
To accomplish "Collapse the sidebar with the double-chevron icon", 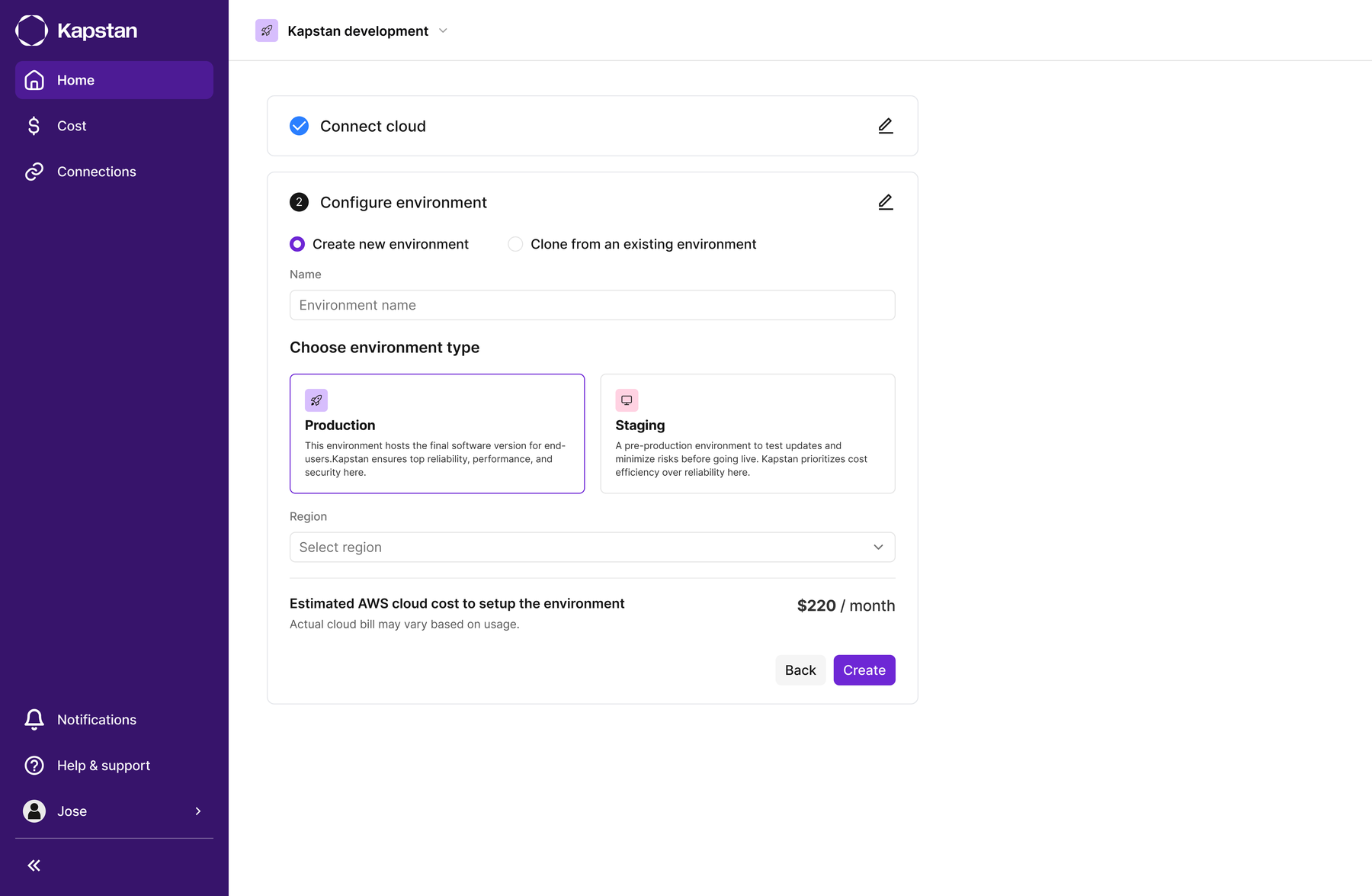I will tap(34, 865).
